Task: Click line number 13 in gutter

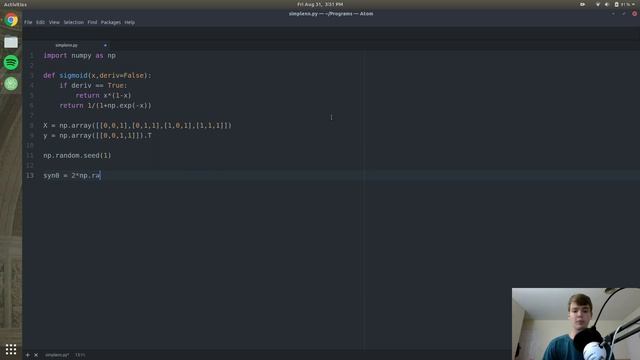Action: [30, 176]
